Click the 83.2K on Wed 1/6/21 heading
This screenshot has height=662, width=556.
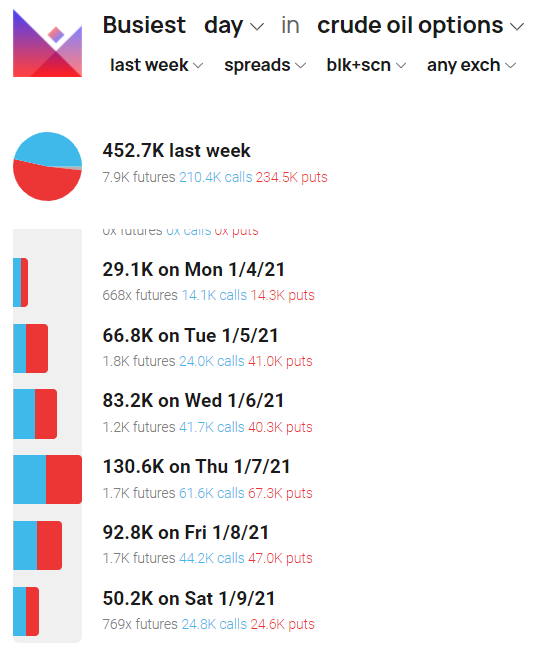coord(193,401)
